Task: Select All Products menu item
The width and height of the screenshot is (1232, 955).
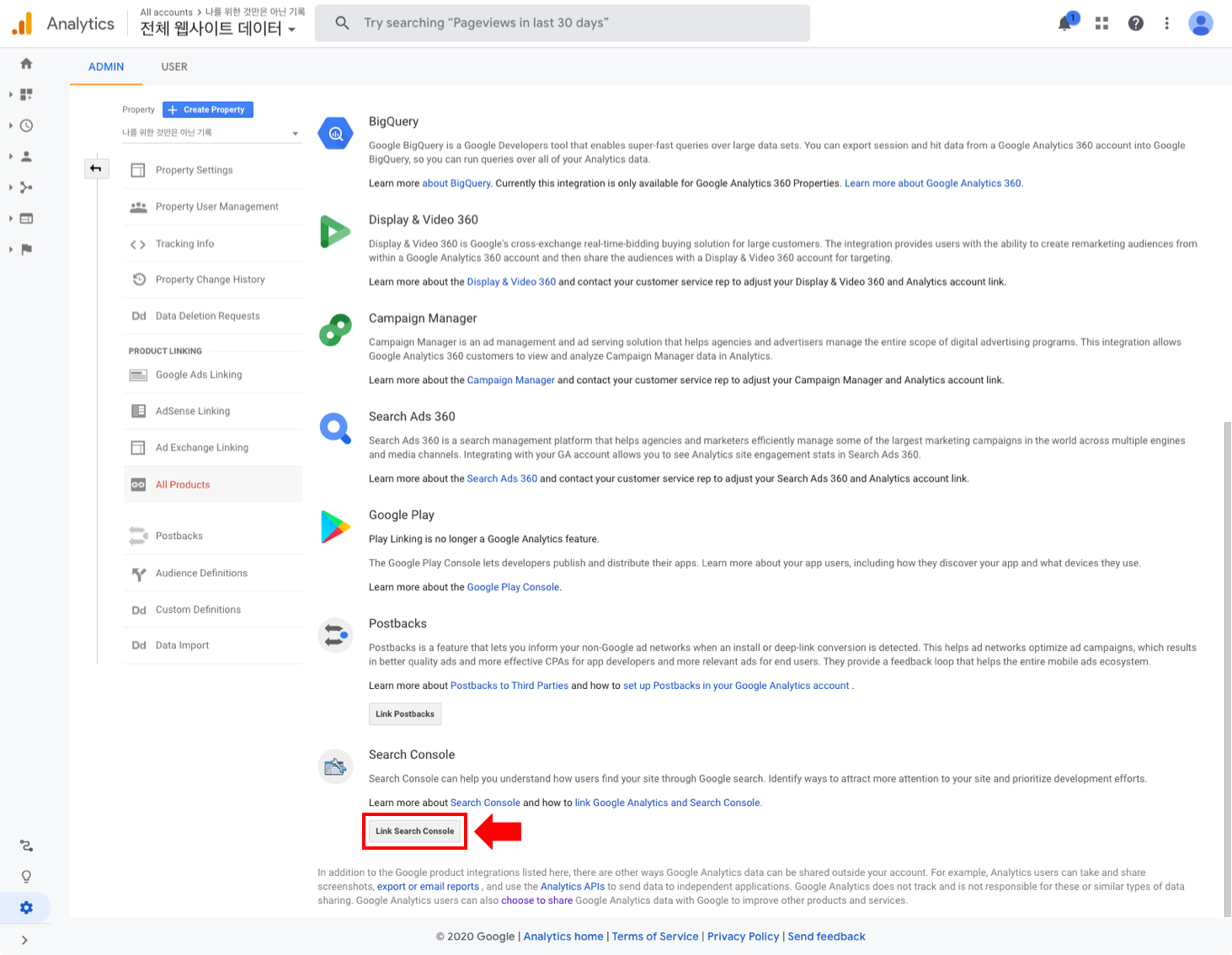Action: [213, 484]
